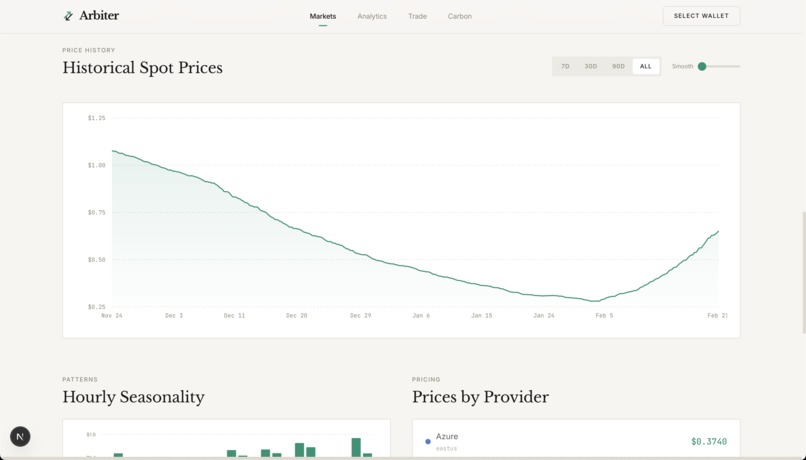Click the Smooth slider track
This screenshot has width=806, height=460.
click(720, 66)
